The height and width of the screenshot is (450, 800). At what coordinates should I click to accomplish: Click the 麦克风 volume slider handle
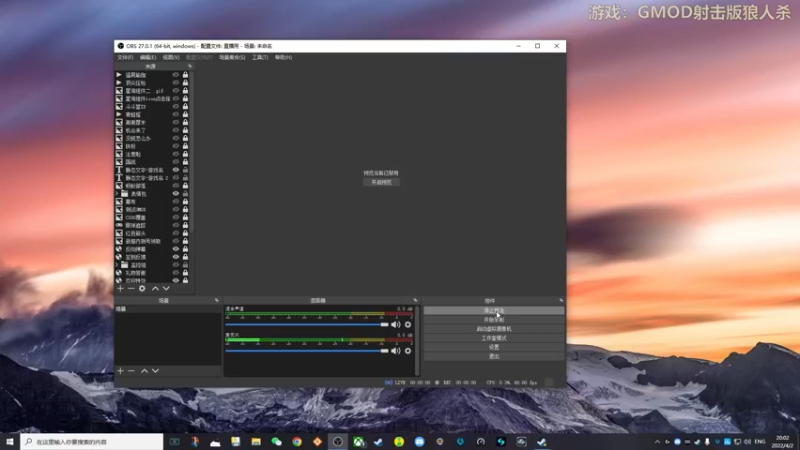click(x=385, y=351)
